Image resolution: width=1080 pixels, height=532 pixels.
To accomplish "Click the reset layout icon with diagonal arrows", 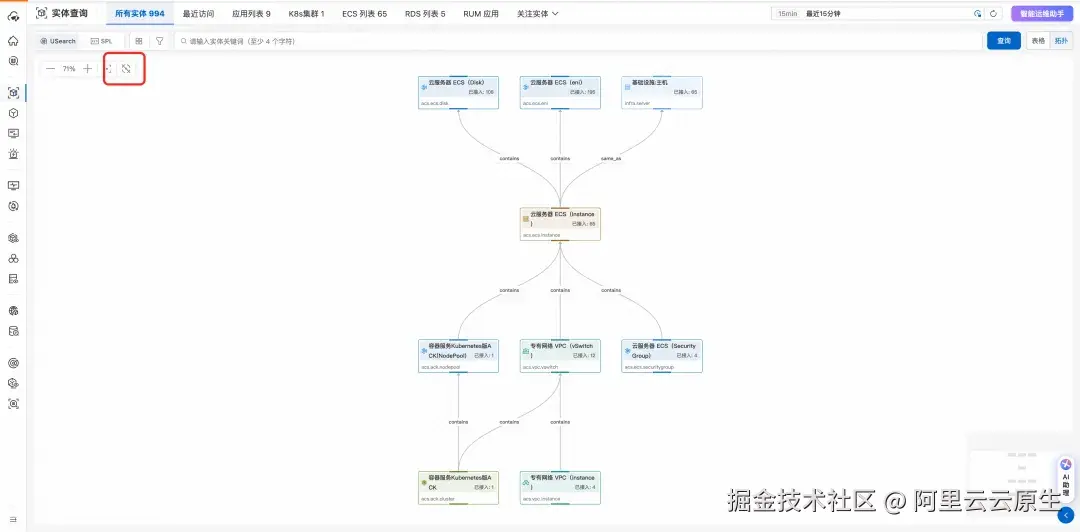I will click(126, 69).
